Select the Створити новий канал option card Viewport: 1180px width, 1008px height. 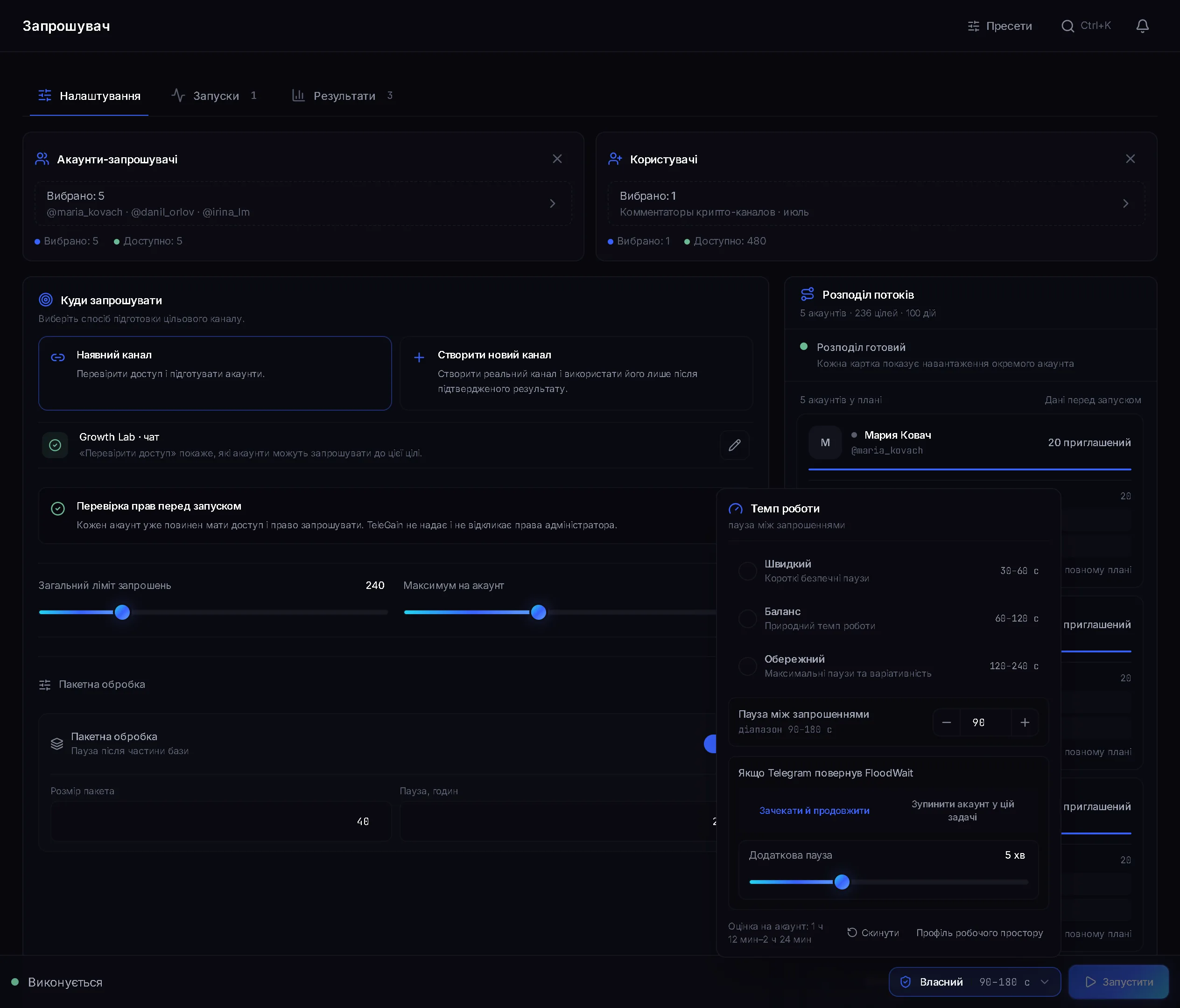coord(576,373)
